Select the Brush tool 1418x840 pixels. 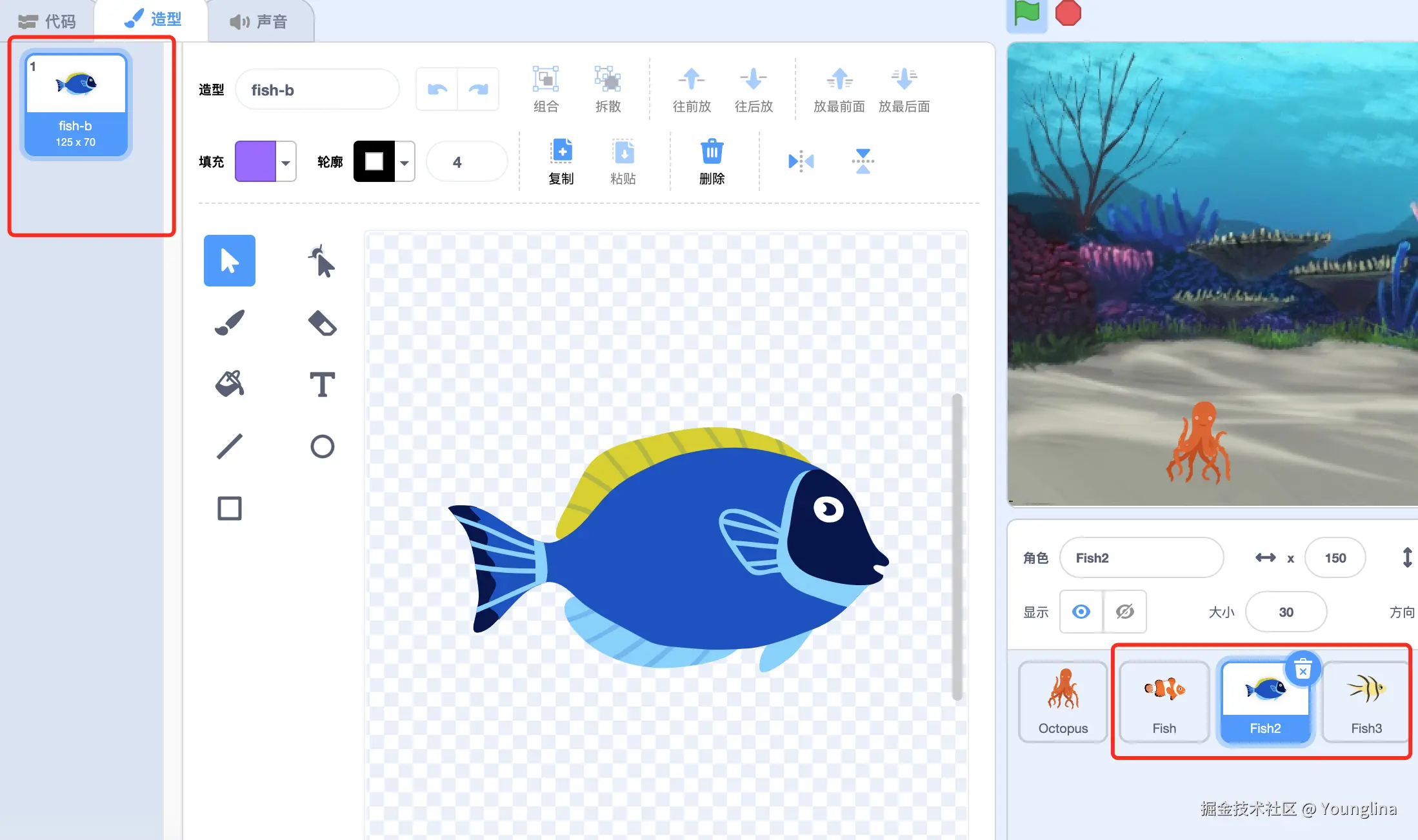point(230,323)
